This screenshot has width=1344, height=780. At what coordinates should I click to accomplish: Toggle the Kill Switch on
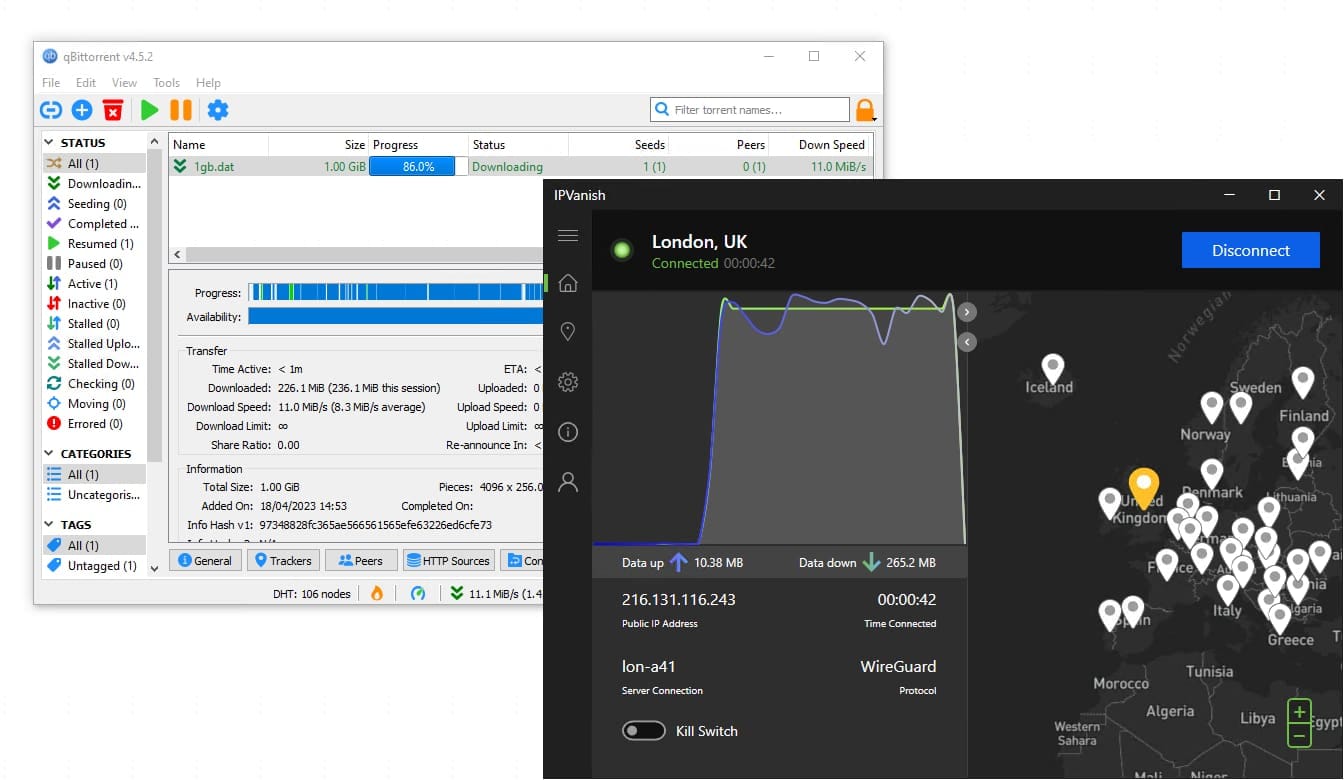[x=643, y=731]
